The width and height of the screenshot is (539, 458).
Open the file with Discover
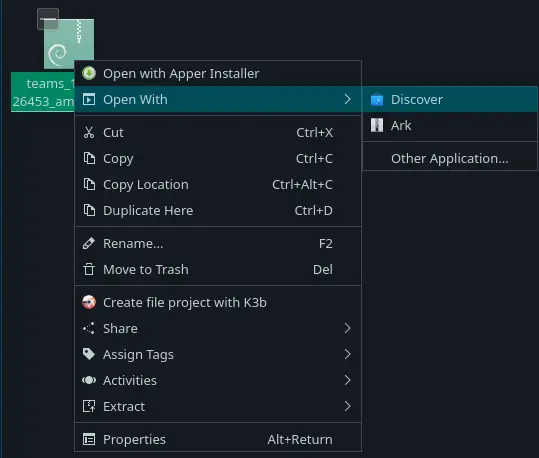click(x=450, y=100)
